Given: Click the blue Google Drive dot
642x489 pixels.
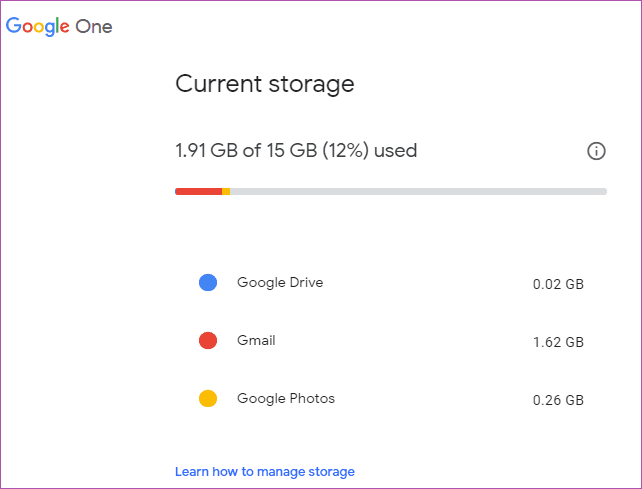Looking at the screenshot, I should tap(208, 283).
